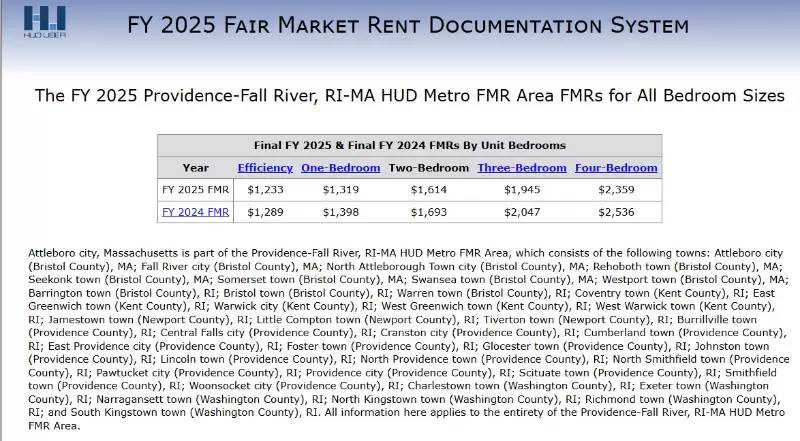
Task: Click the table title 'Final FY 2025 & Final FY 2024 FMRs'
Action: 410,145
